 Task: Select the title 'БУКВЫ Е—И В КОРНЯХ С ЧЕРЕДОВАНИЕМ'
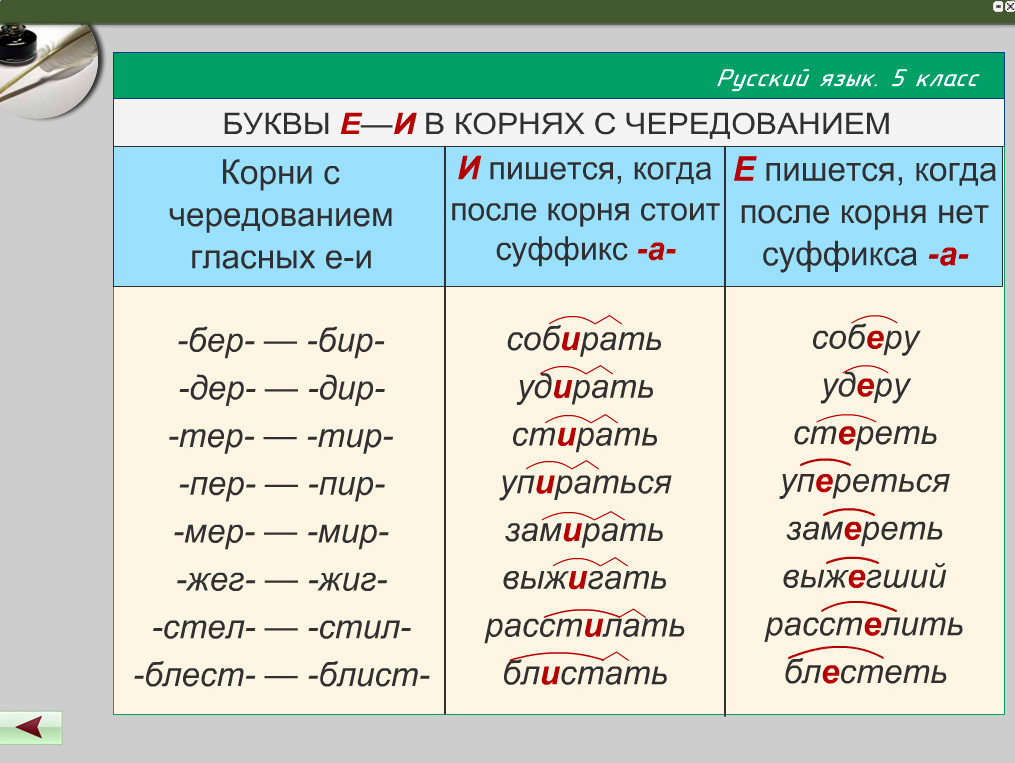pyautogui.click(x=556, y=123)
